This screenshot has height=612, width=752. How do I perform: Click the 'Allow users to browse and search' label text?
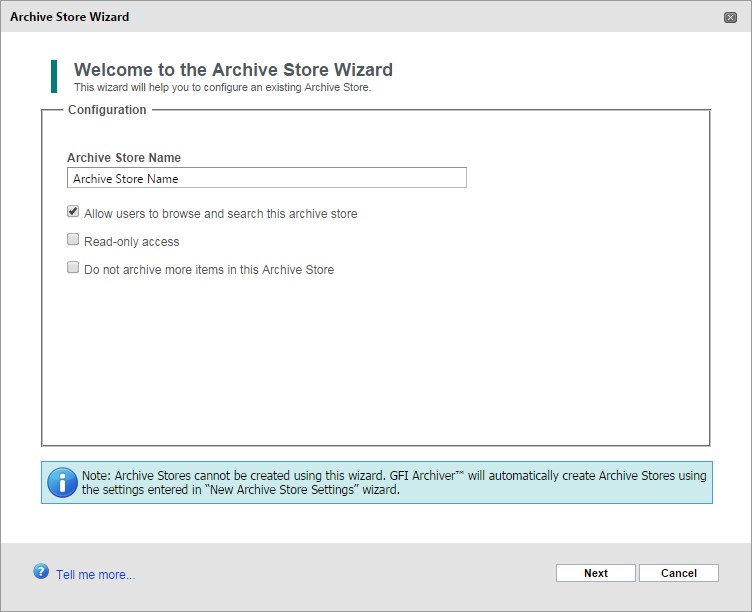click(x=221, y=214)
